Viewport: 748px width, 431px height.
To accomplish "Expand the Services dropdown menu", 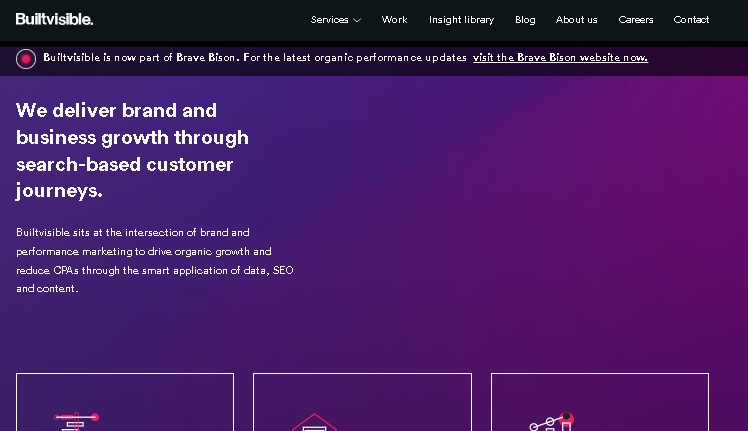I will pos(335,20).
